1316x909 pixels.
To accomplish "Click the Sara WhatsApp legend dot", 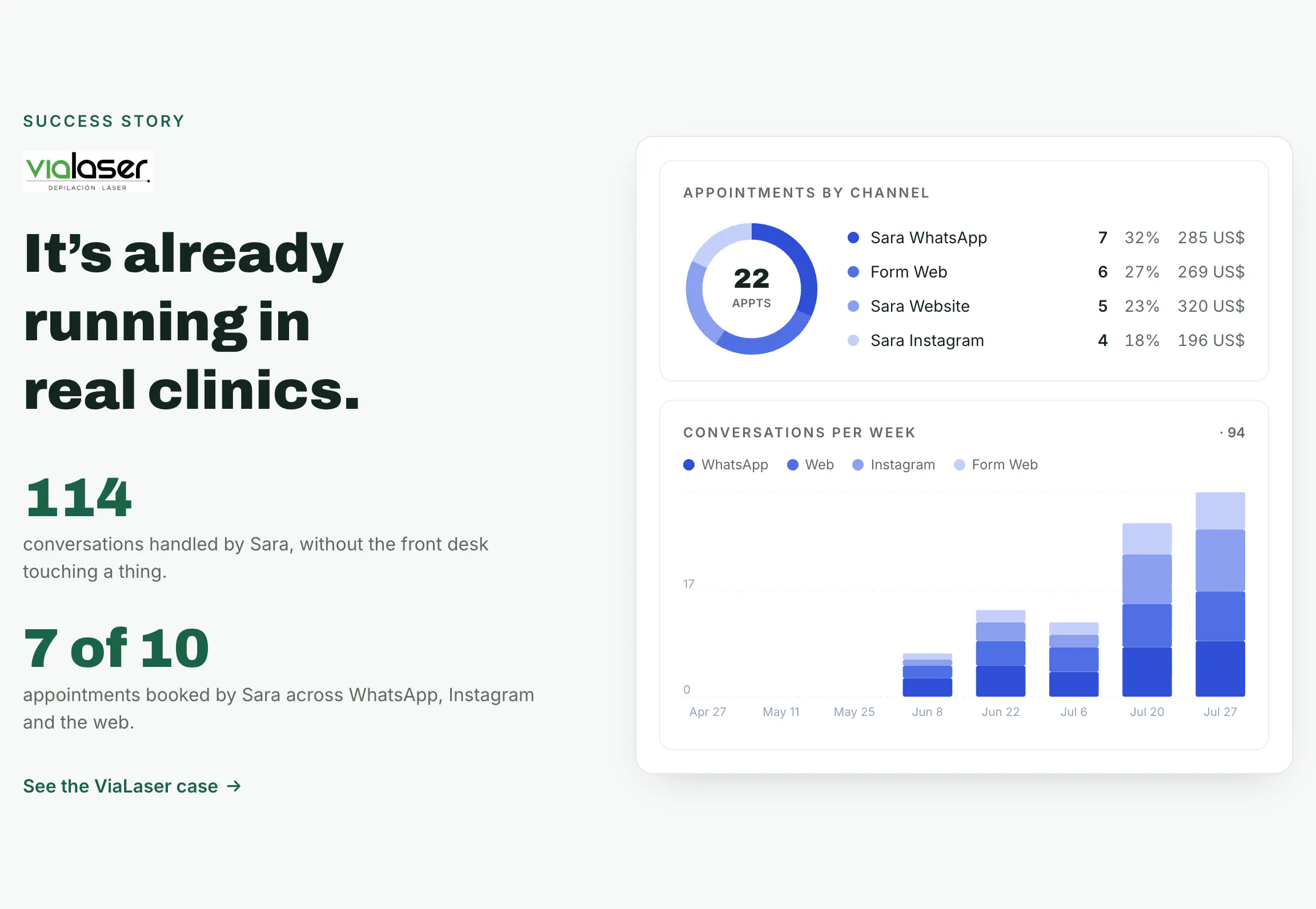I will pyautogui.click(x=853, y=238).
